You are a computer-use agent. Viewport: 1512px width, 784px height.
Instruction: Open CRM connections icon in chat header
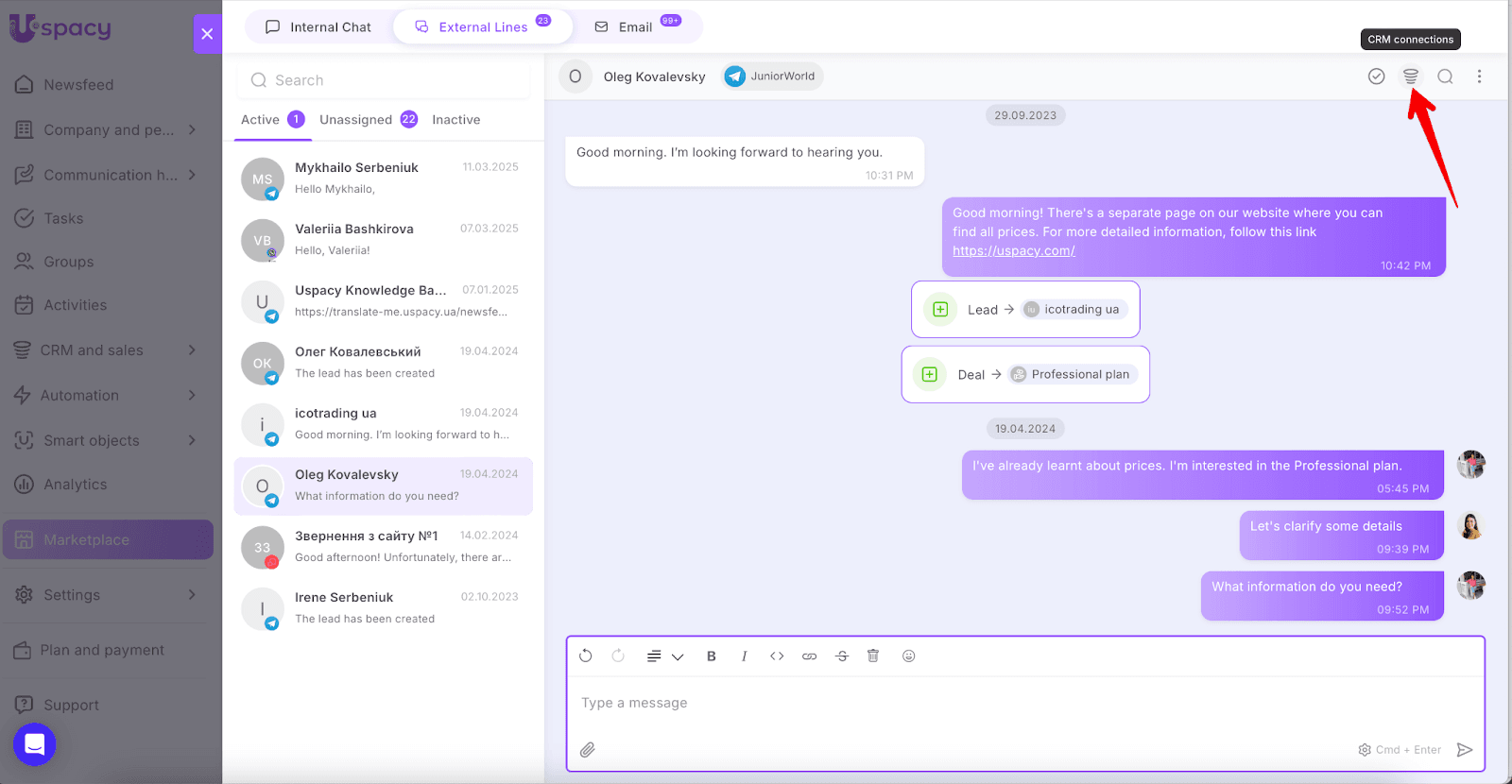[1411, 77]
